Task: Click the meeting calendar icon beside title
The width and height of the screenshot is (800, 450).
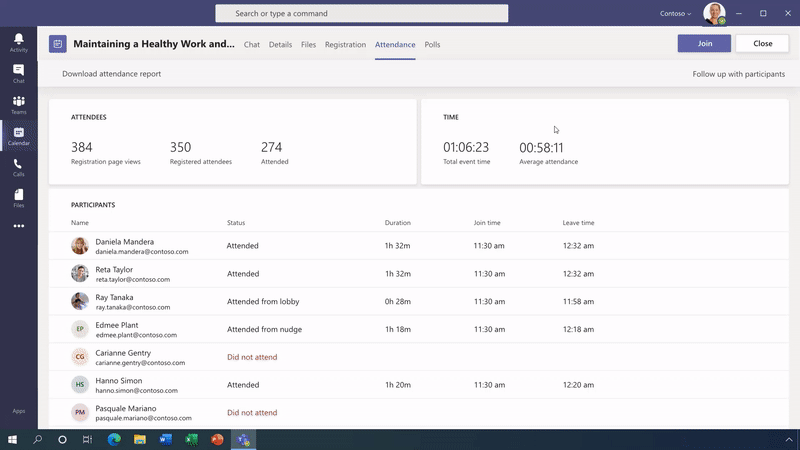Action: 58,44
